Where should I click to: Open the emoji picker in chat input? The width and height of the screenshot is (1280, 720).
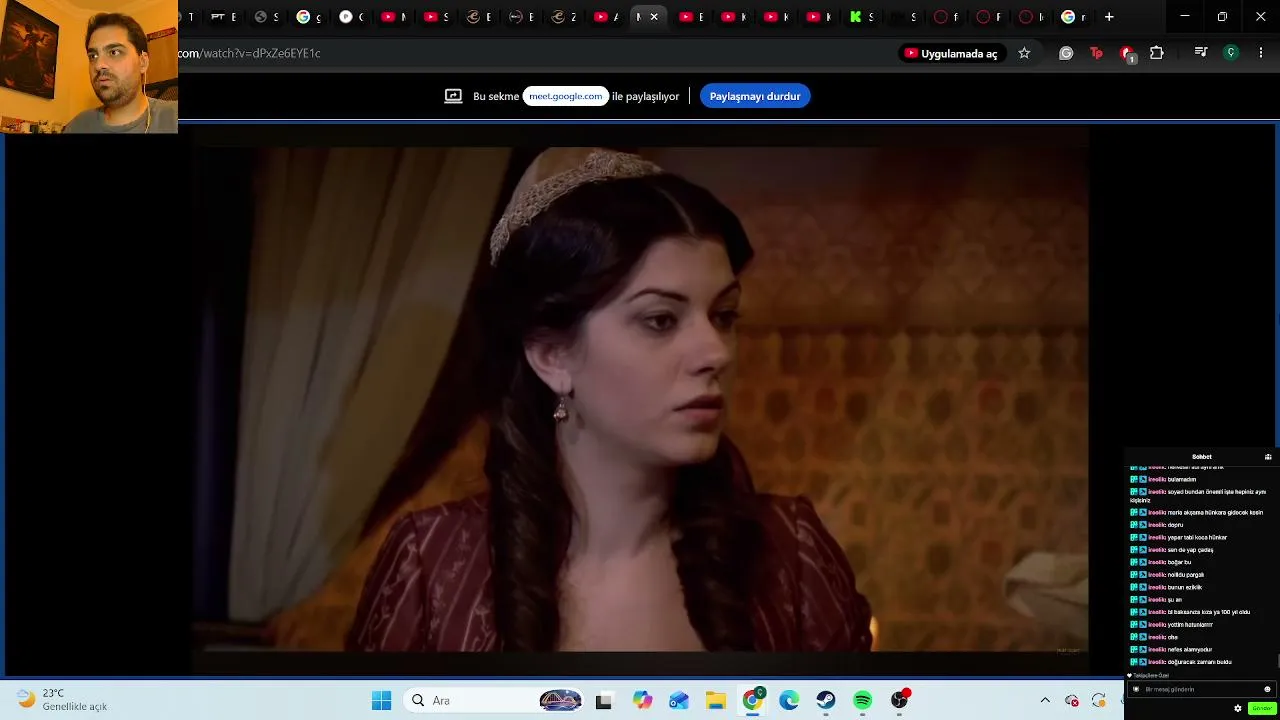tap(1267, 689)
